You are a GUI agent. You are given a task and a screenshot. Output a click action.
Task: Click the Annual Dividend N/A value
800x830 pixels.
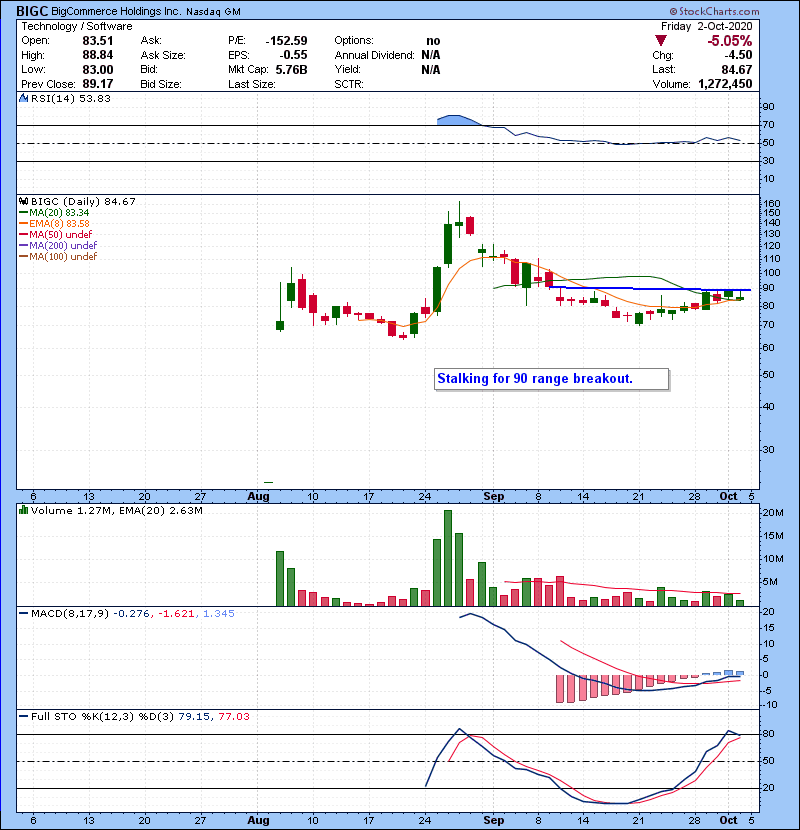tap(431, 55)
